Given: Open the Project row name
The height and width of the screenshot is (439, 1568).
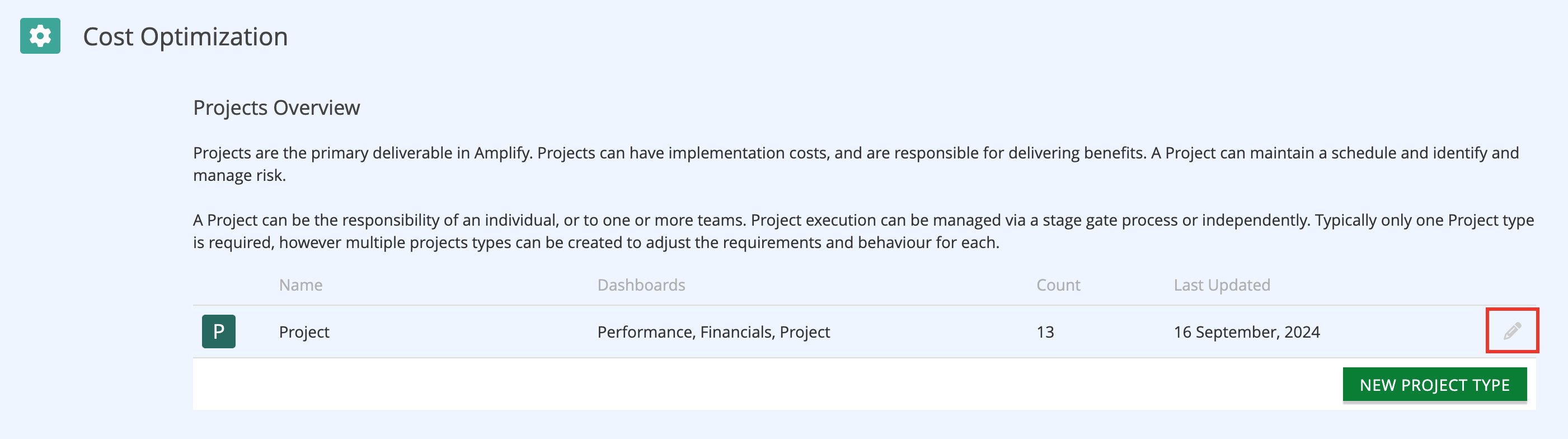Looking at the screenshot, I should pyautogui.click(x=304, y=332).
